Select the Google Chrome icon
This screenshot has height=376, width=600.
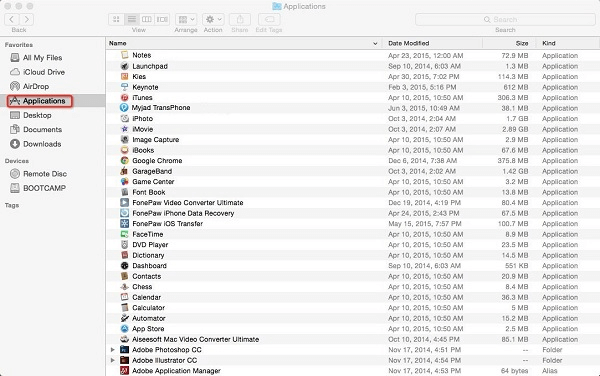(124, 161)
